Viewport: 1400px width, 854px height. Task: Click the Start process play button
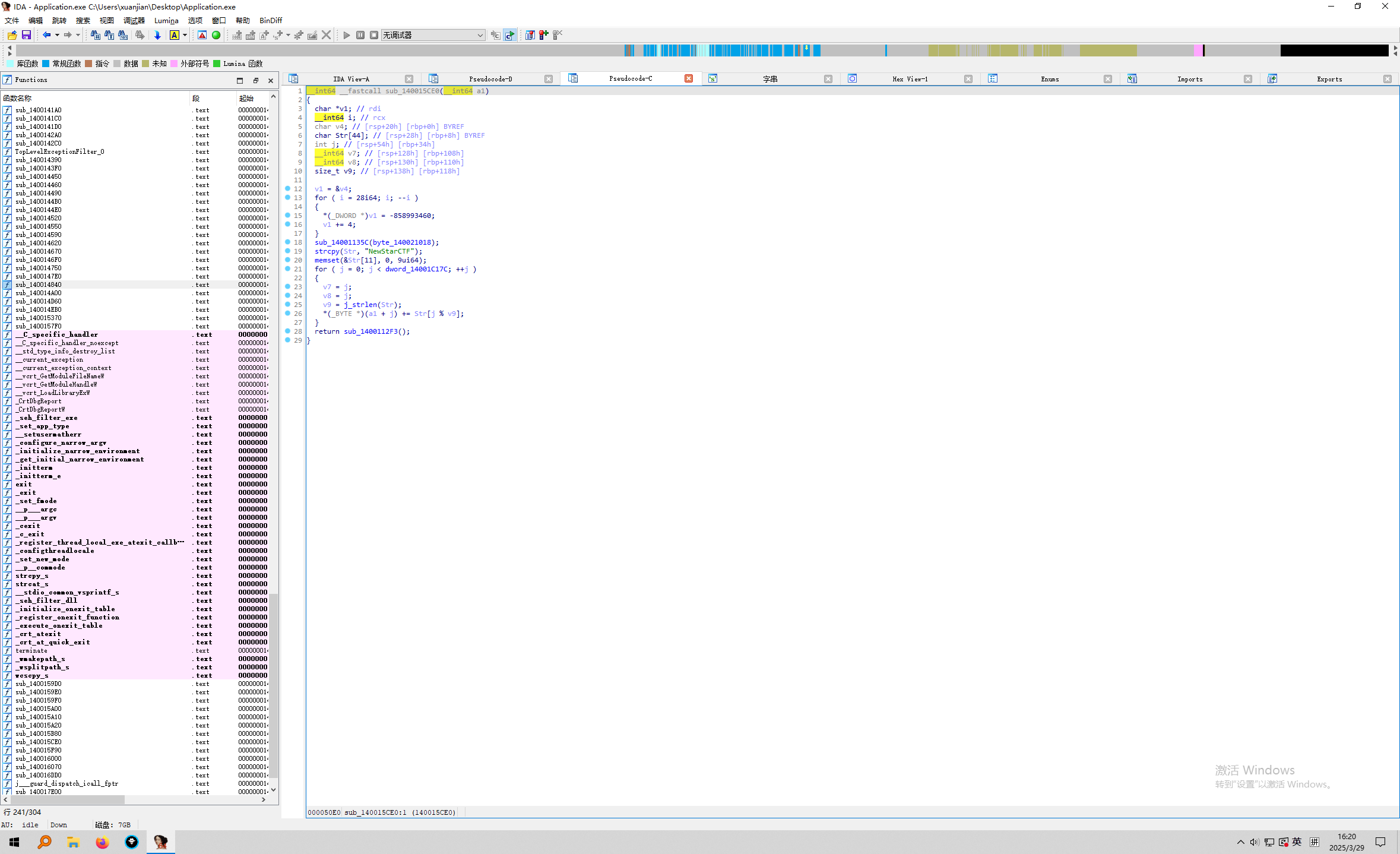(x=347, y=36)
